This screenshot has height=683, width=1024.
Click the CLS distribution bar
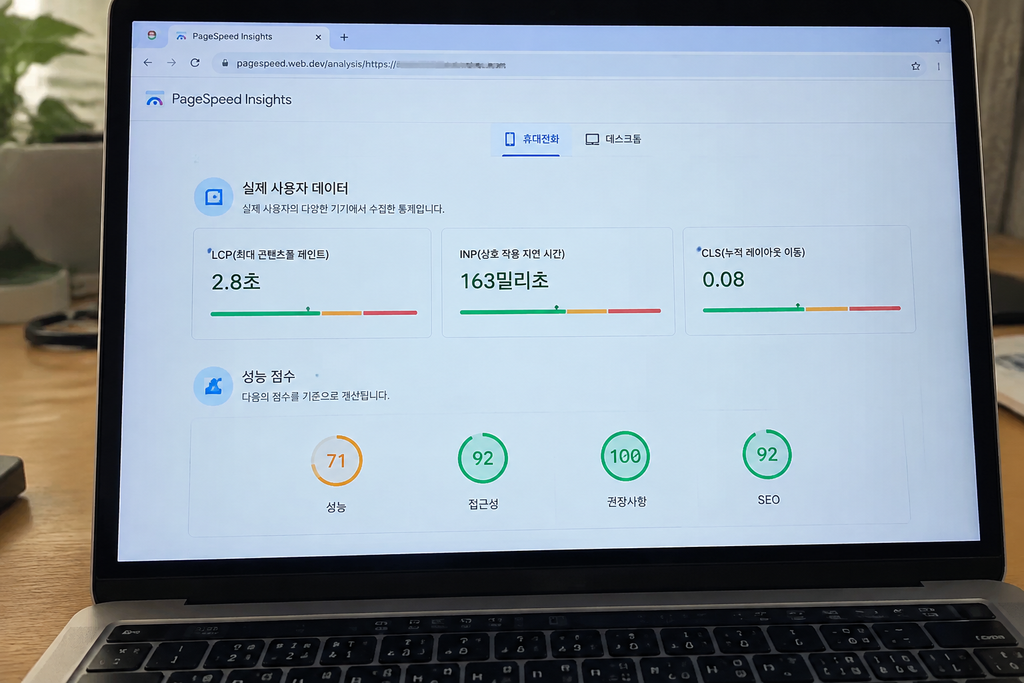pyautogui.click(x=801, y=308)
